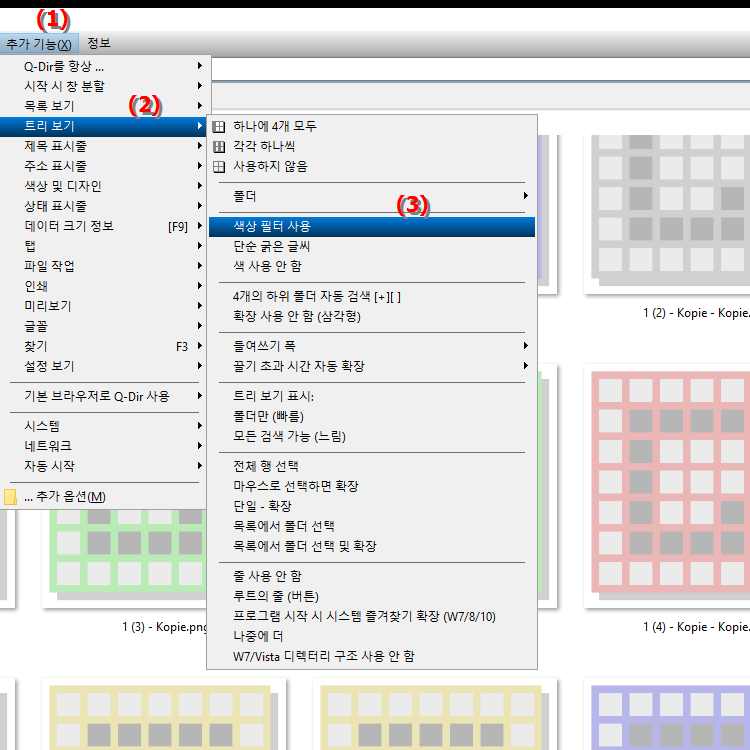Image resolution: width=750 pixels, height=750 pixels.
Task: Click 각각 하나씩 menu entry
Action: click(x=372, y=147)
